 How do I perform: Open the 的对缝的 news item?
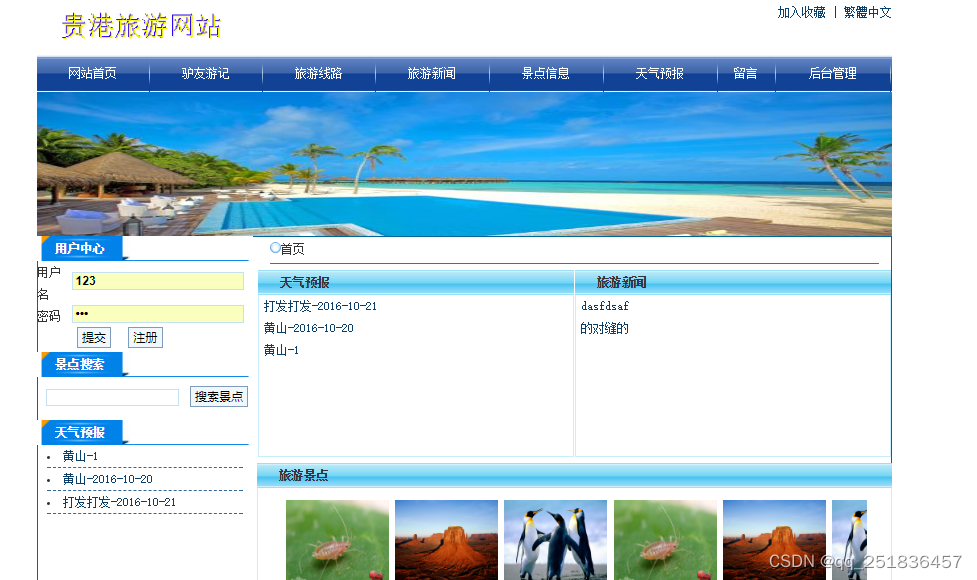point(604,328)
